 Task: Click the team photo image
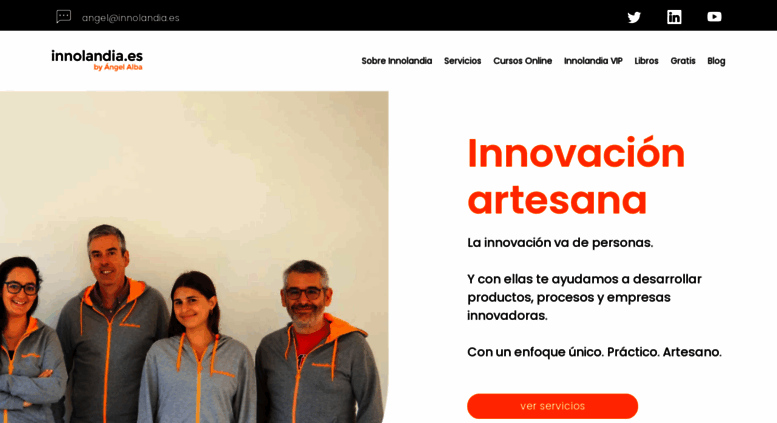[194, 257]
